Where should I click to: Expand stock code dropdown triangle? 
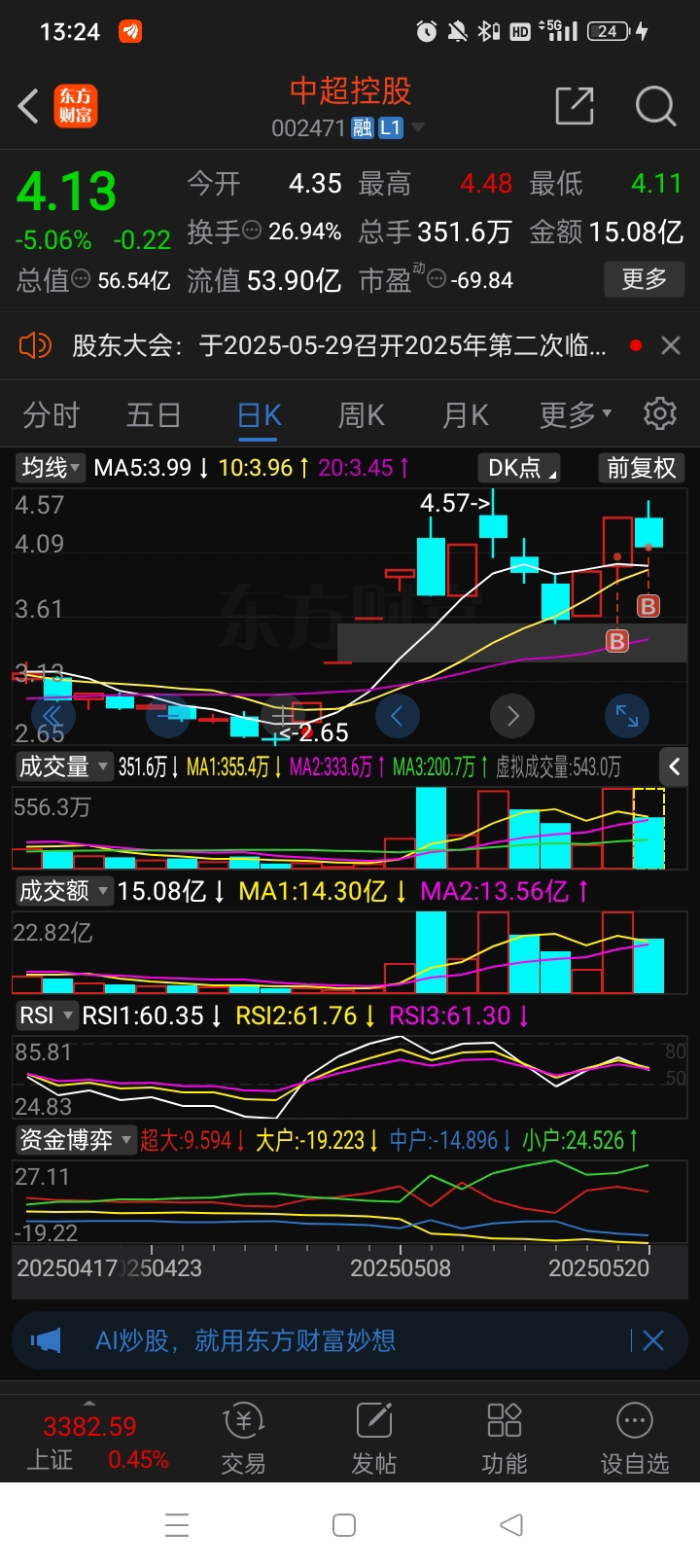tap(419, 127)
